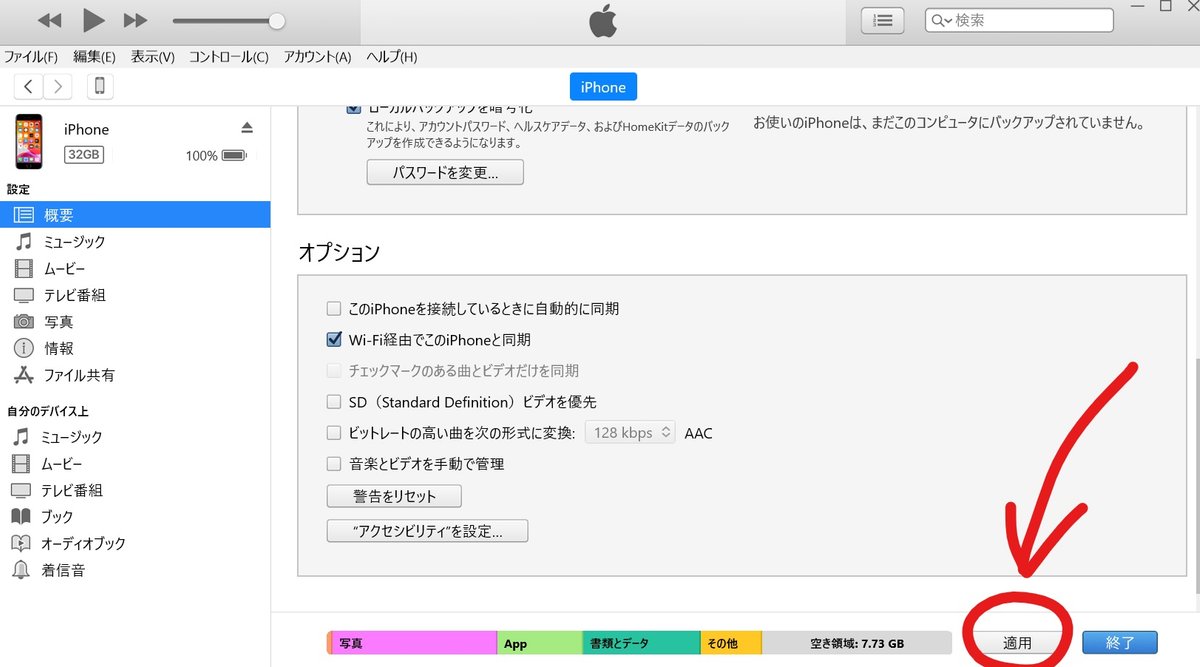Viewport: 1200px width, 667px height.
Task: Click the 適用 button
Action: click(x=1017, y=643)
